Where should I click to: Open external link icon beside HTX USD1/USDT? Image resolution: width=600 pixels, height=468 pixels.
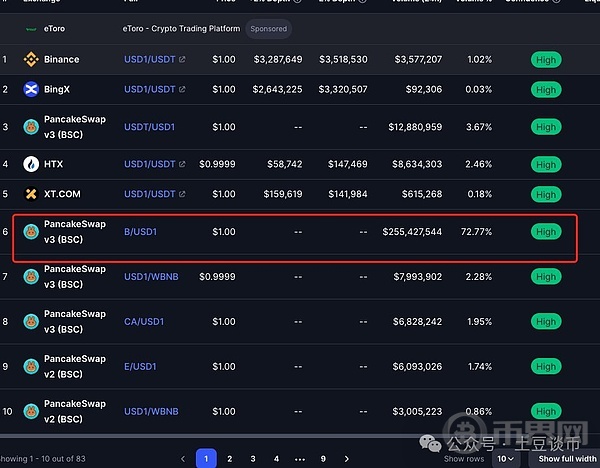click(x=182, y=164)
